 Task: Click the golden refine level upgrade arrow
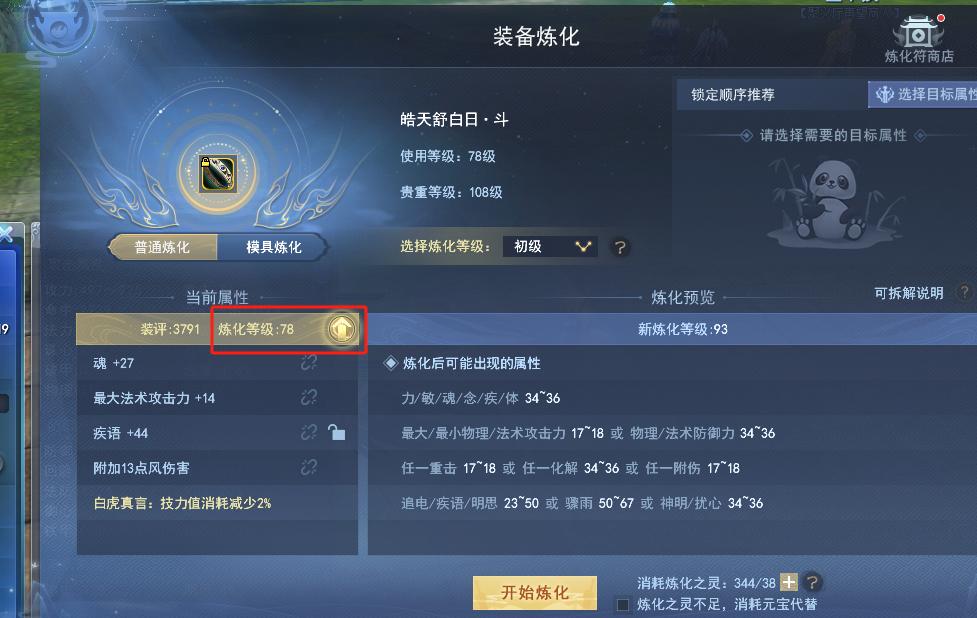[x=341, y=329]
